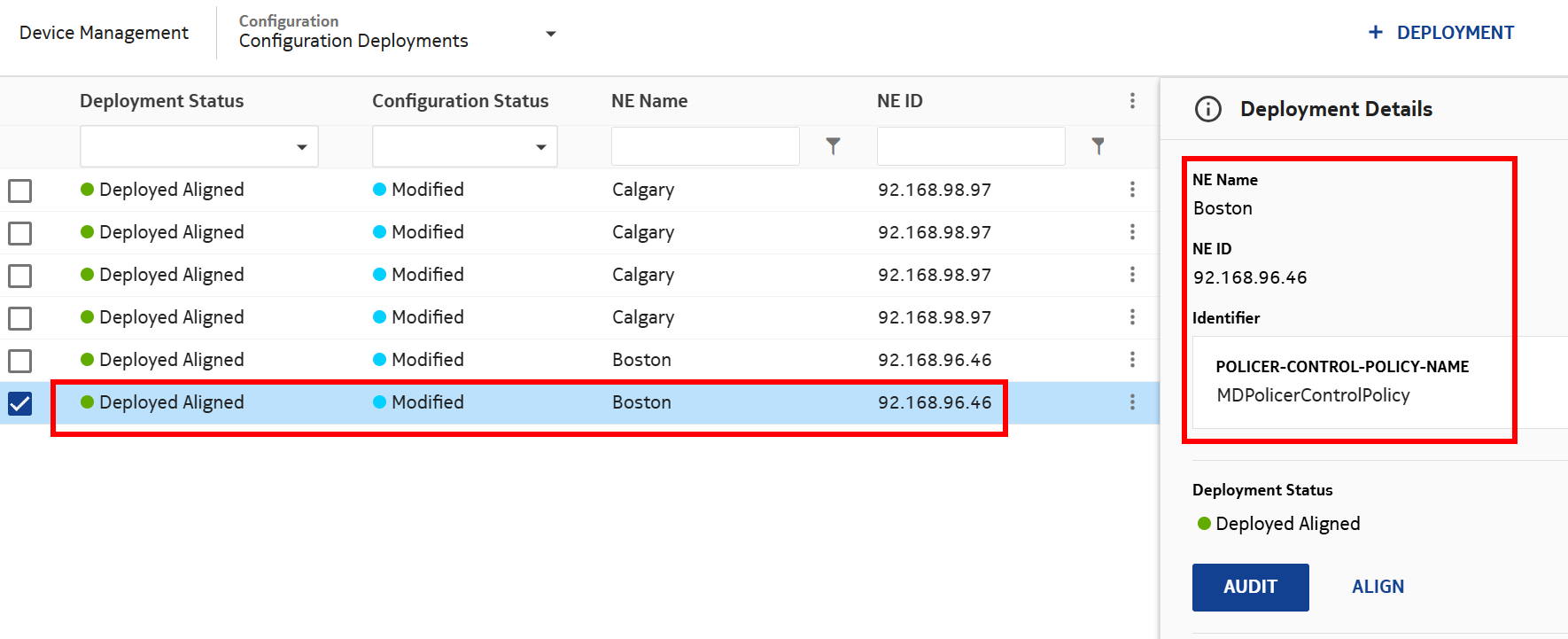Click the Device Management menu item

[x=104, y=33]
